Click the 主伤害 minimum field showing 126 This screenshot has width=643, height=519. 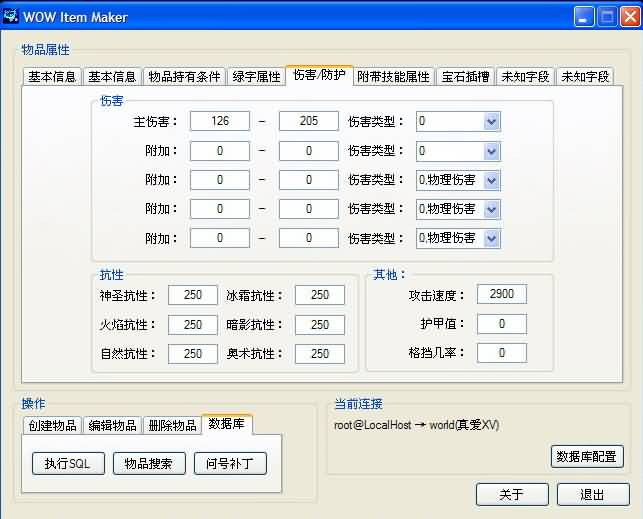tap(220, 121)
